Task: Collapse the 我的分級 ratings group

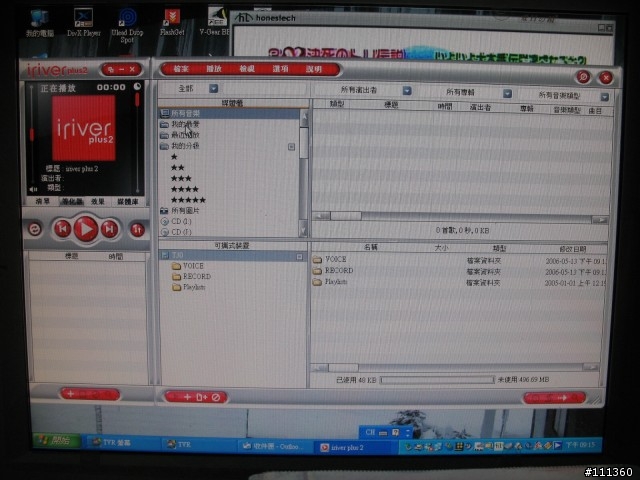Action: [x=291, y=147]
